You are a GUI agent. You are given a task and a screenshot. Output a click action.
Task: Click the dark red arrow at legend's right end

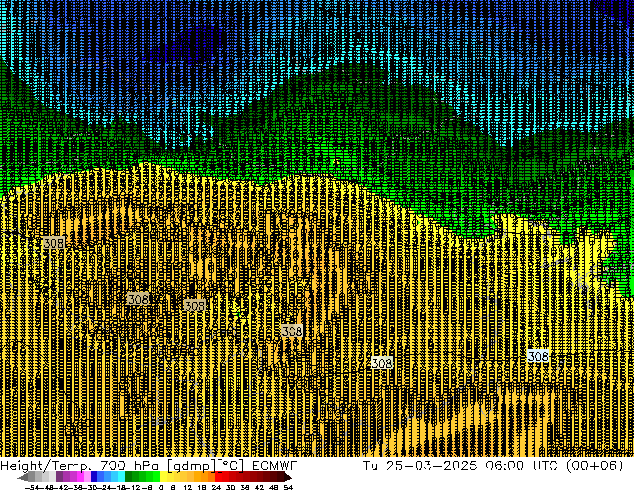tap(290, 477)
